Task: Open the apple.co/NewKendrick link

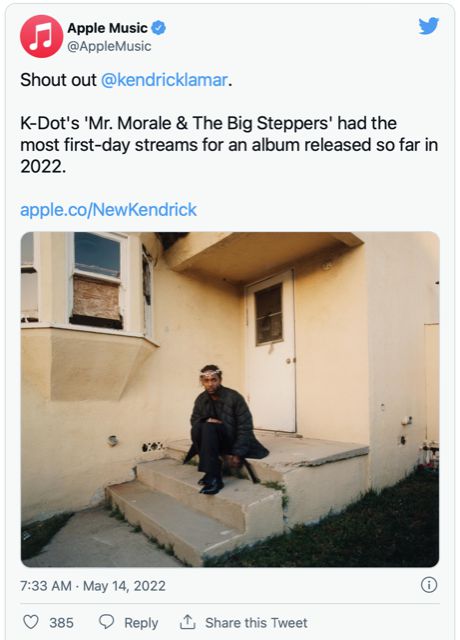Action: pyautogui.click(x=108, y=209)
